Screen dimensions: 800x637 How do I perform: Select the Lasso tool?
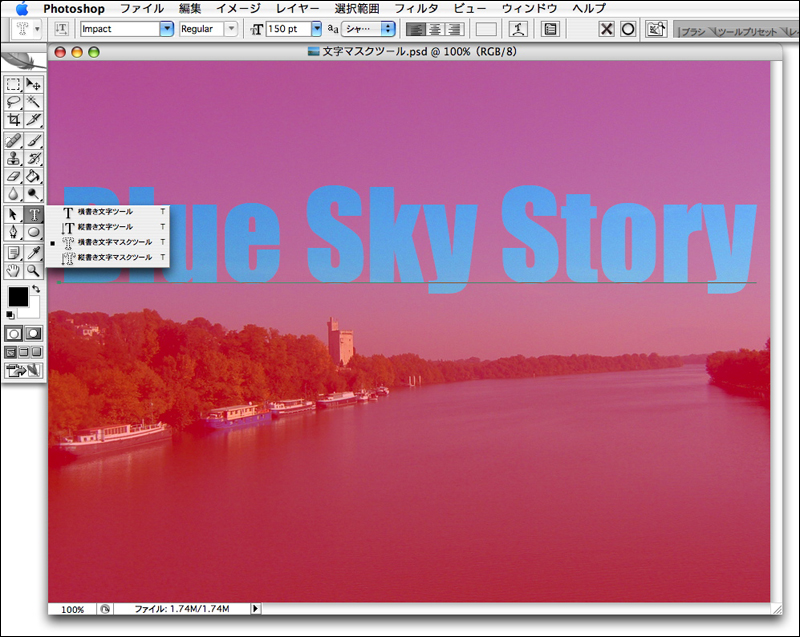(x=14, y=102)
